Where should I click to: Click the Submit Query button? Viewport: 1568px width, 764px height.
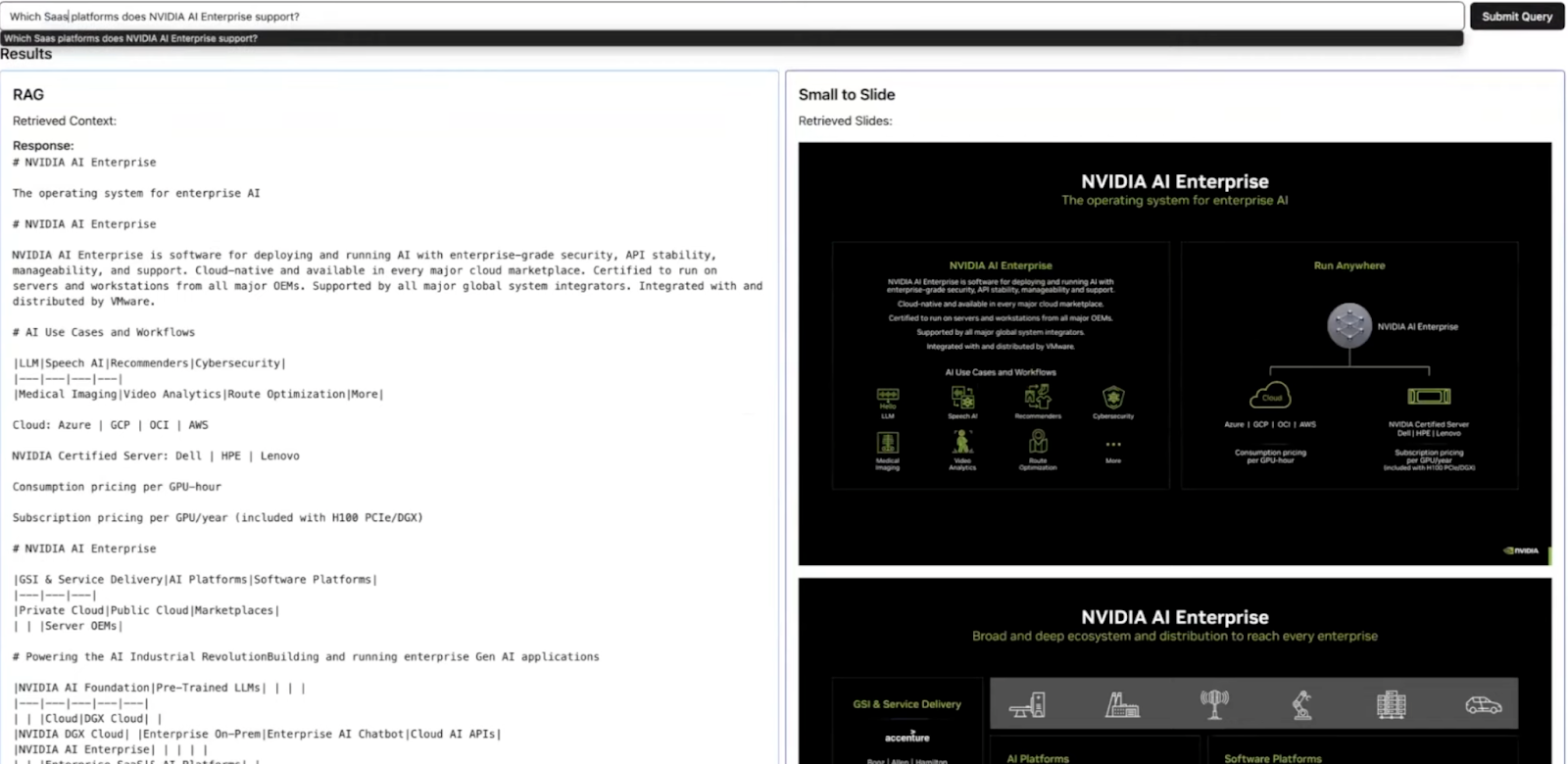1516,17
